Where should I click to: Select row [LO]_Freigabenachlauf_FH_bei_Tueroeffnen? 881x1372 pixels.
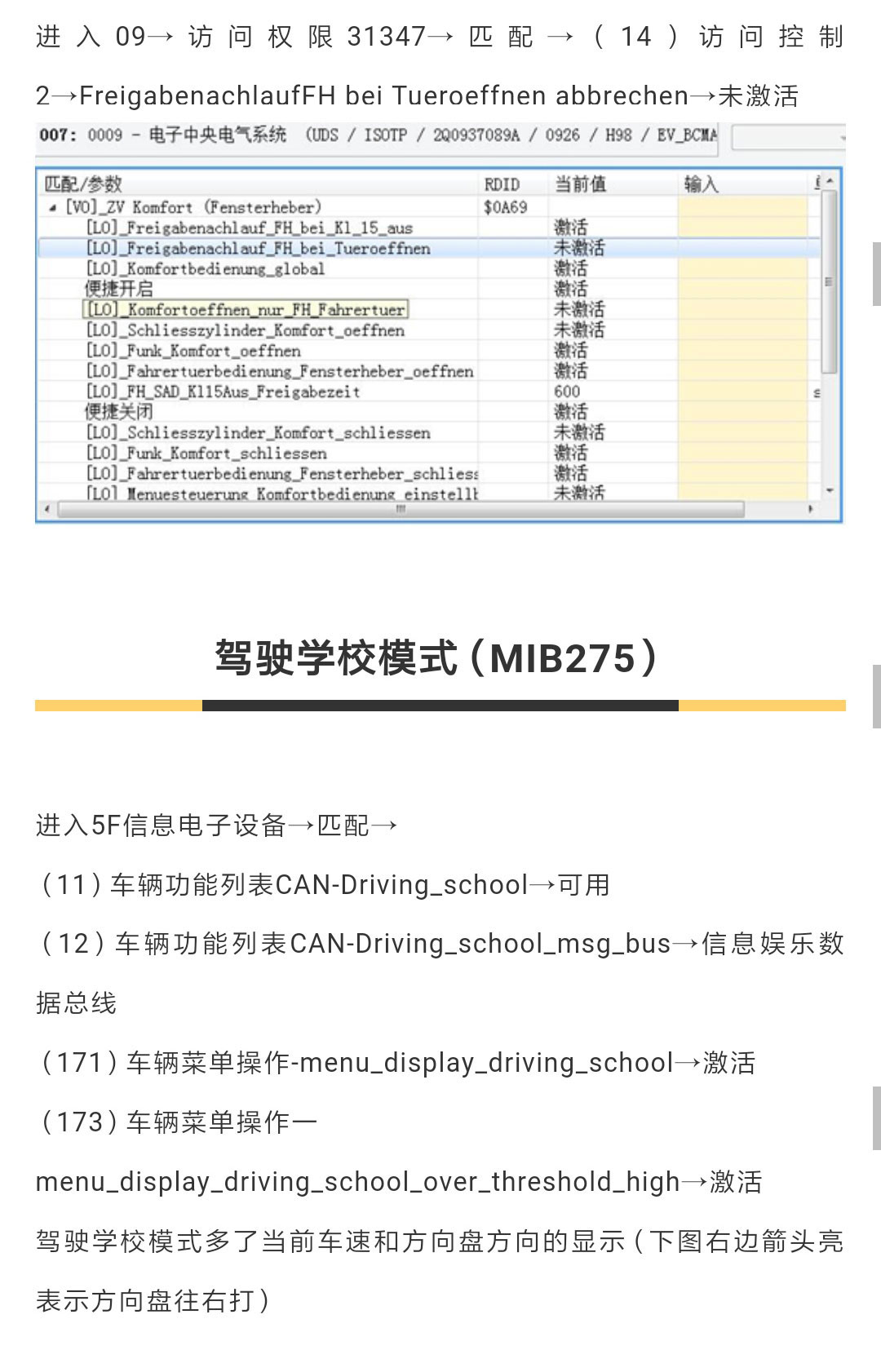428,248
